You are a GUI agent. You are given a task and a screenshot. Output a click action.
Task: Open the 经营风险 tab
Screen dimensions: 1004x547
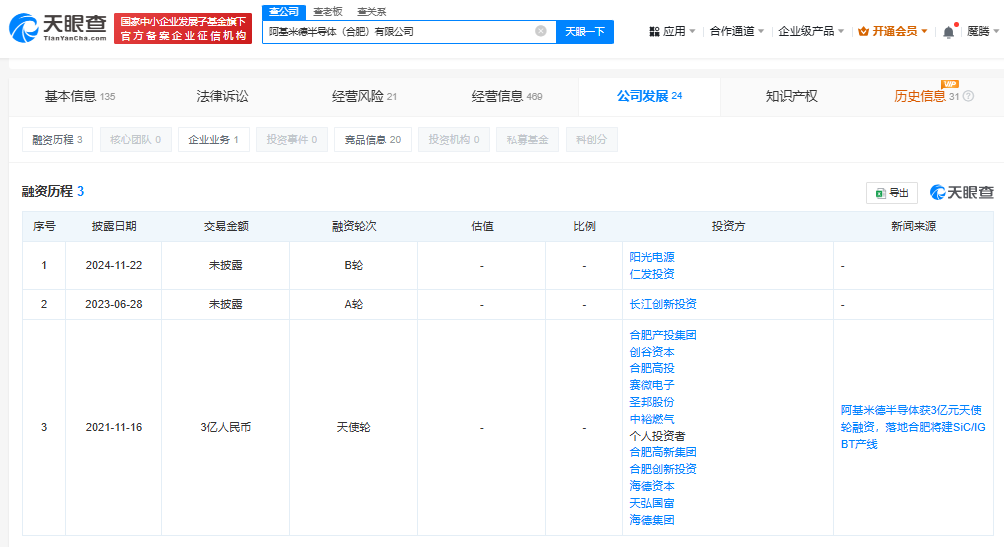pos(364,97)
